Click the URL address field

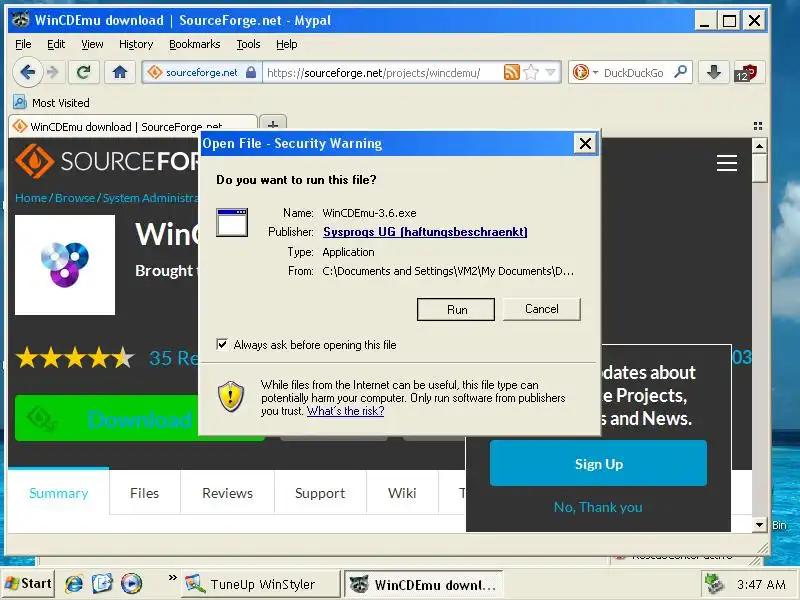pos(383,72)
